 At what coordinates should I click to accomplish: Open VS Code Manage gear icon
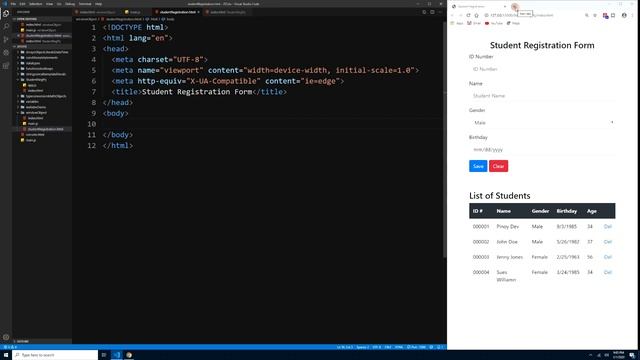click(x=6, y=337)
